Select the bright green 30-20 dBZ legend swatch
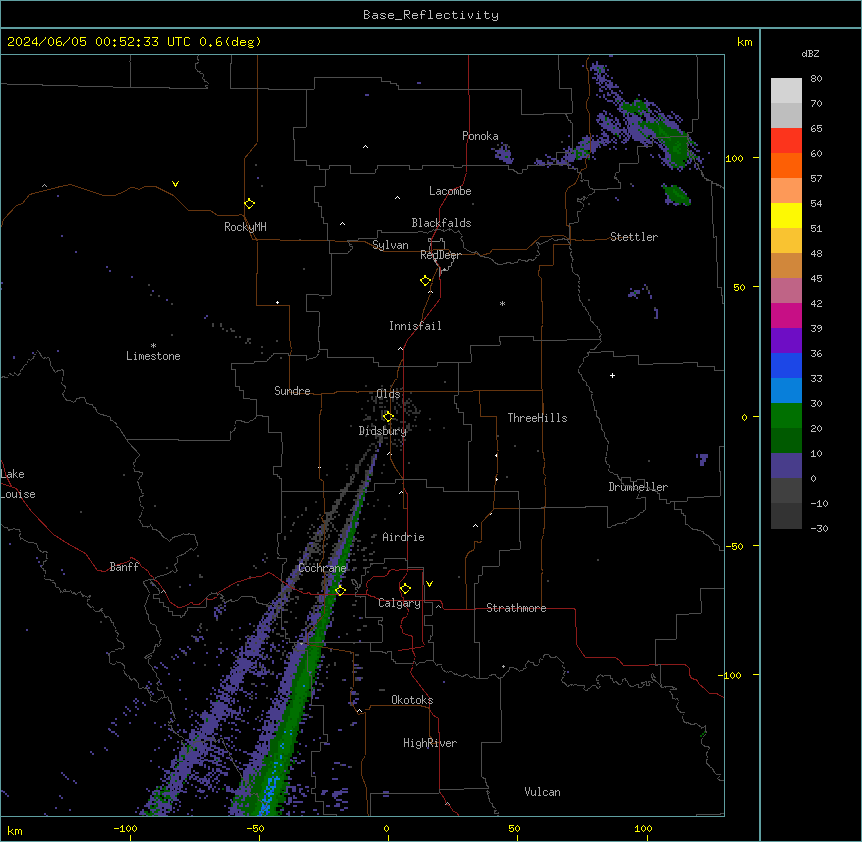This screenshot has width=862, height=842. [x=786, y=416]
